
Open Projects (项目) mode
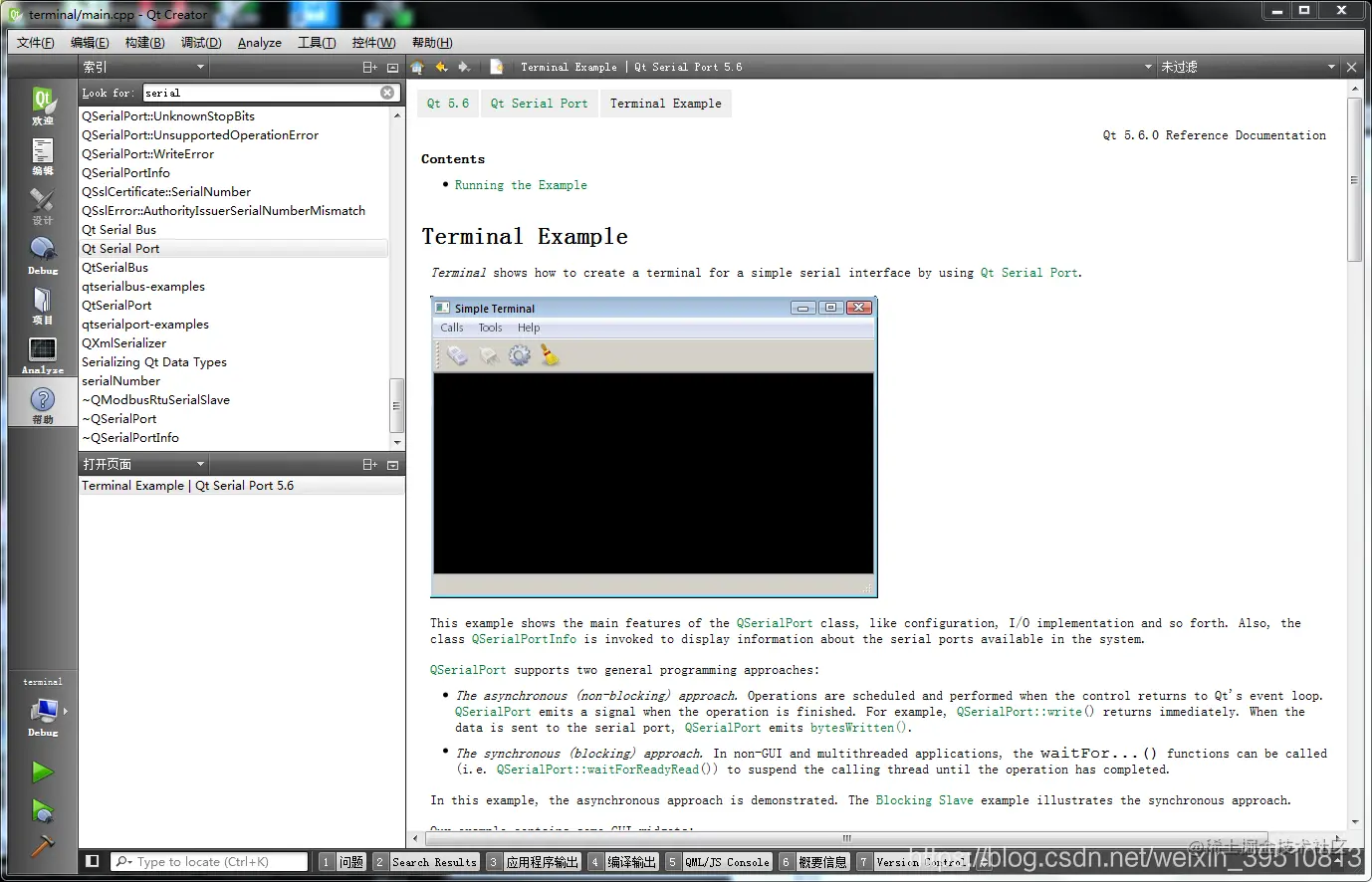click(43, 305)
